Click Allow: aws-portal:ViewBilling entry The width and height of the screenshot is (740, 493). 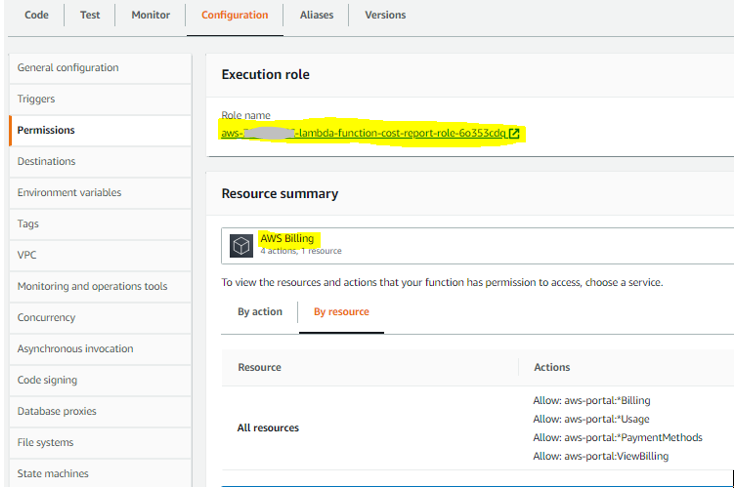point(601,457)
